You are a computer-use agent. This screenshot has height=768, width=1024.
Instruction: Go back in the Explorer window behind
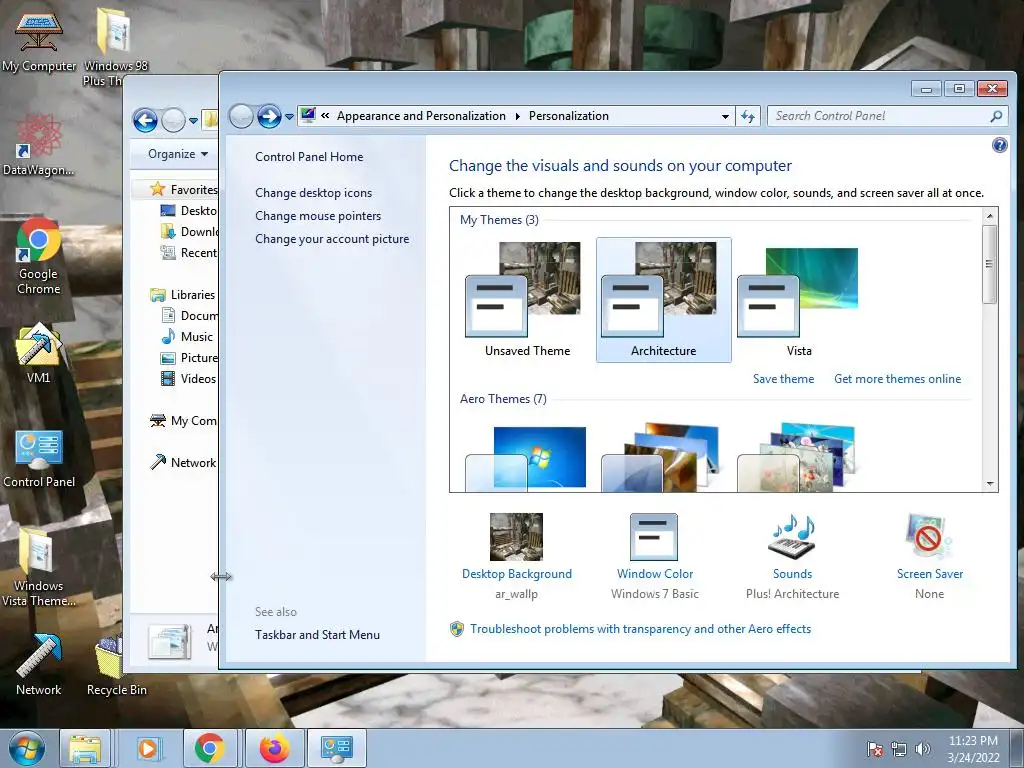point(145,120)
